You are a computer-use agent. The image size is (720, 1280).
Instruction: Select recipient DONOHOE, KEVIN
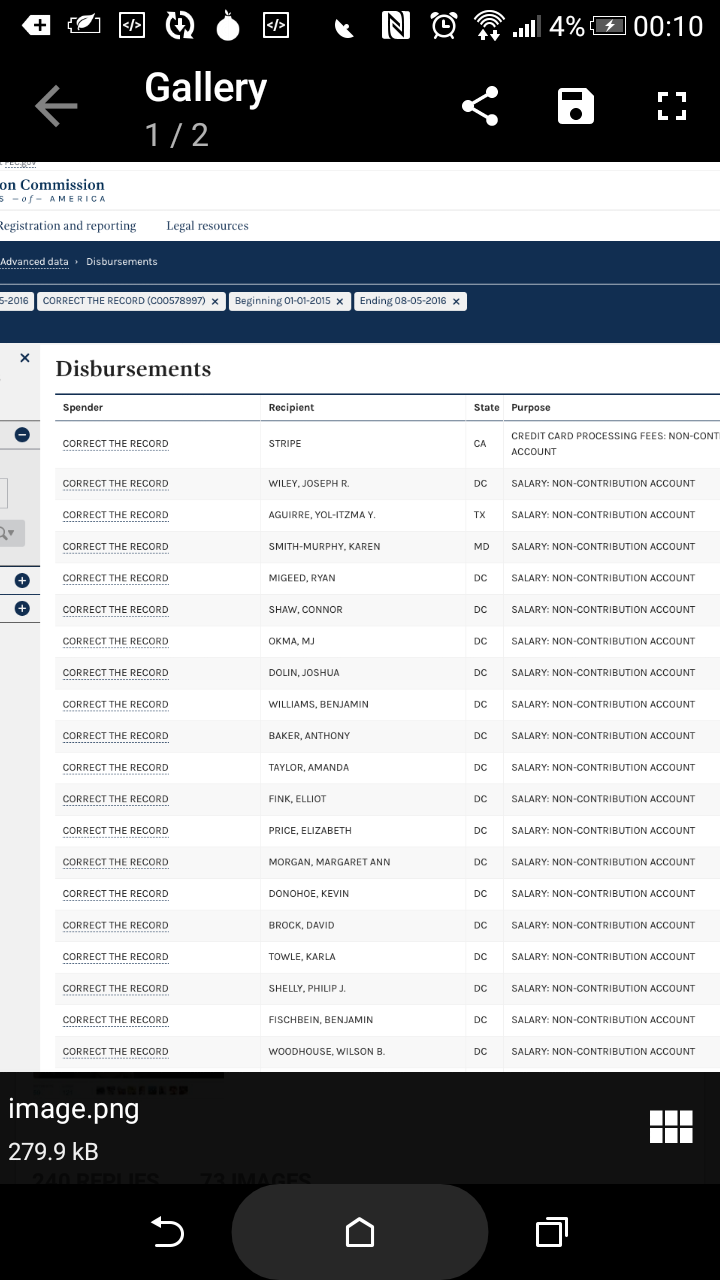coord(308,893)
